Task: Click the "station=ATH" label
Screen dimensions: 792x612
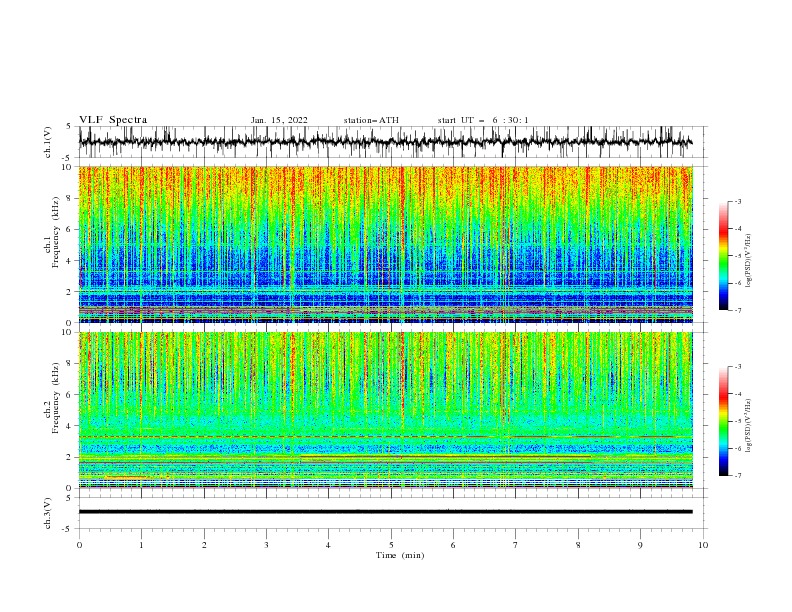Action: pyautogui.click(x=371, y=120)
